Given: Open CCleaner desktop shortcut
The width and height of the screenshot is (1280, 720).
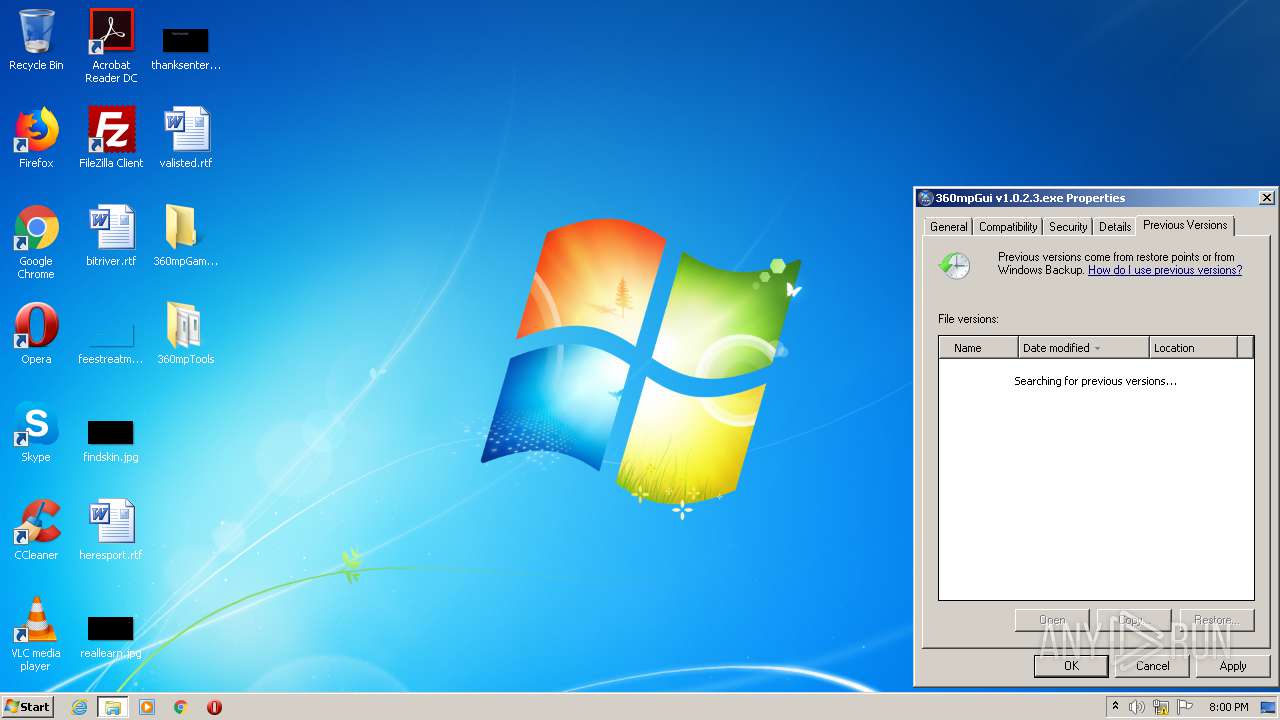Looking at the screenshot, I should [x=36, y=530].
